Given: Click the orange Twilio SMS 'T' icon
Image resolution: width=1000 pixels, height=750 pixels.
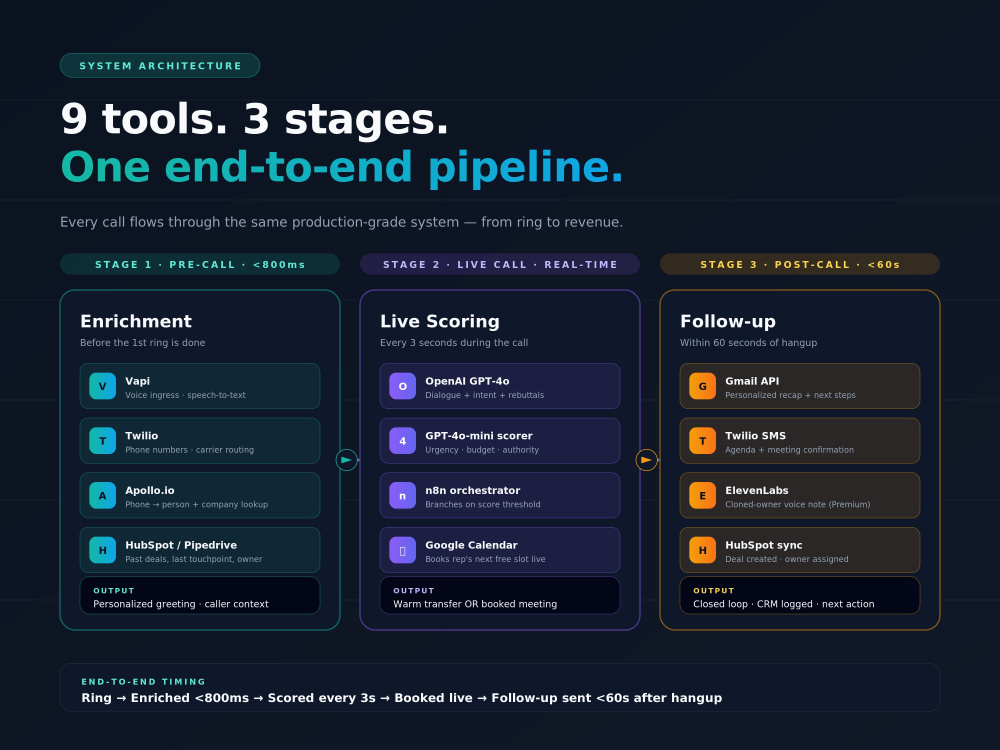Looking at the screenshot, I should 702,441.
